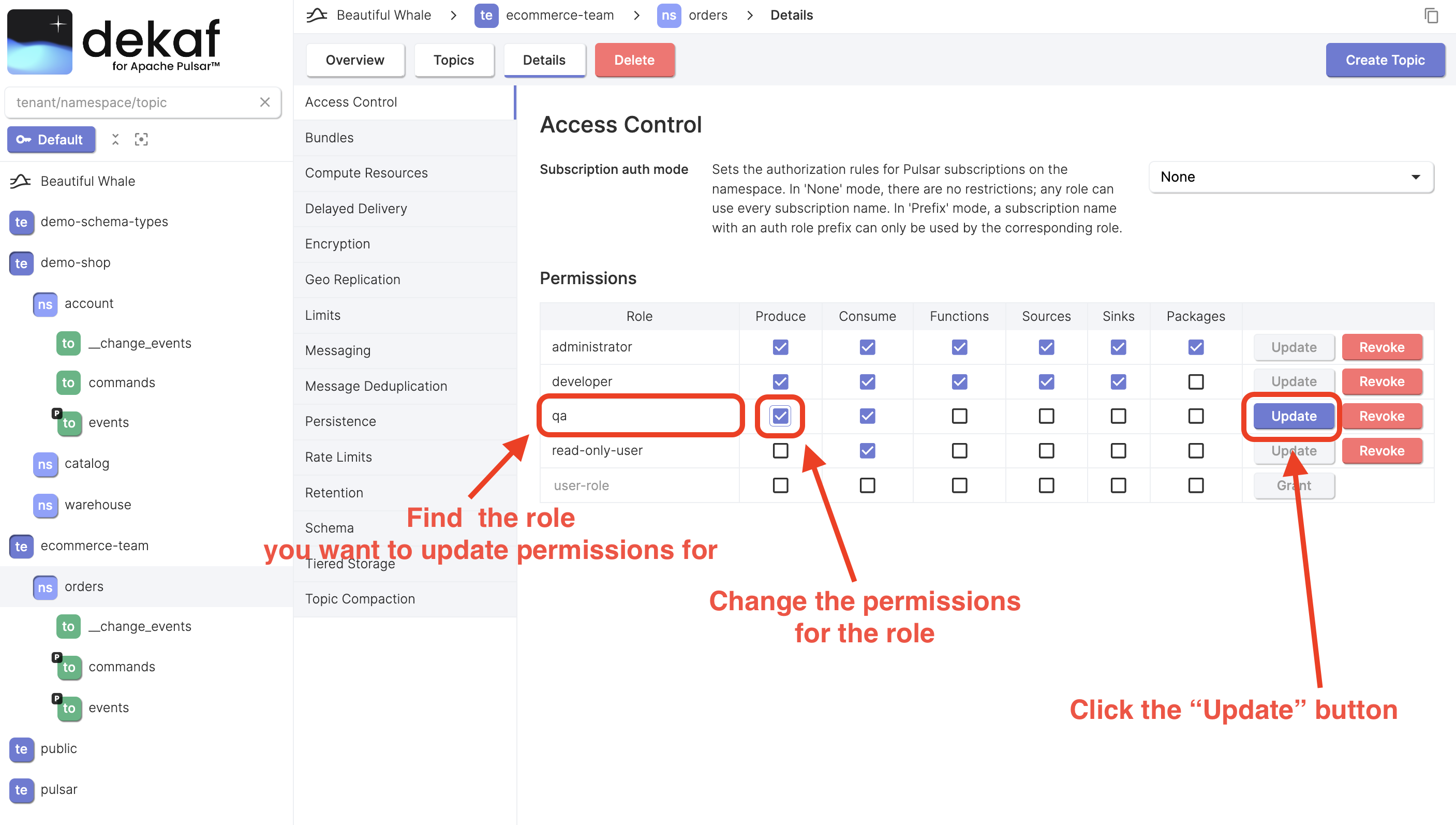Uncheck administrator Produce permission
The height and width of the screenshot is (825, 1456).
pos(780,347)
